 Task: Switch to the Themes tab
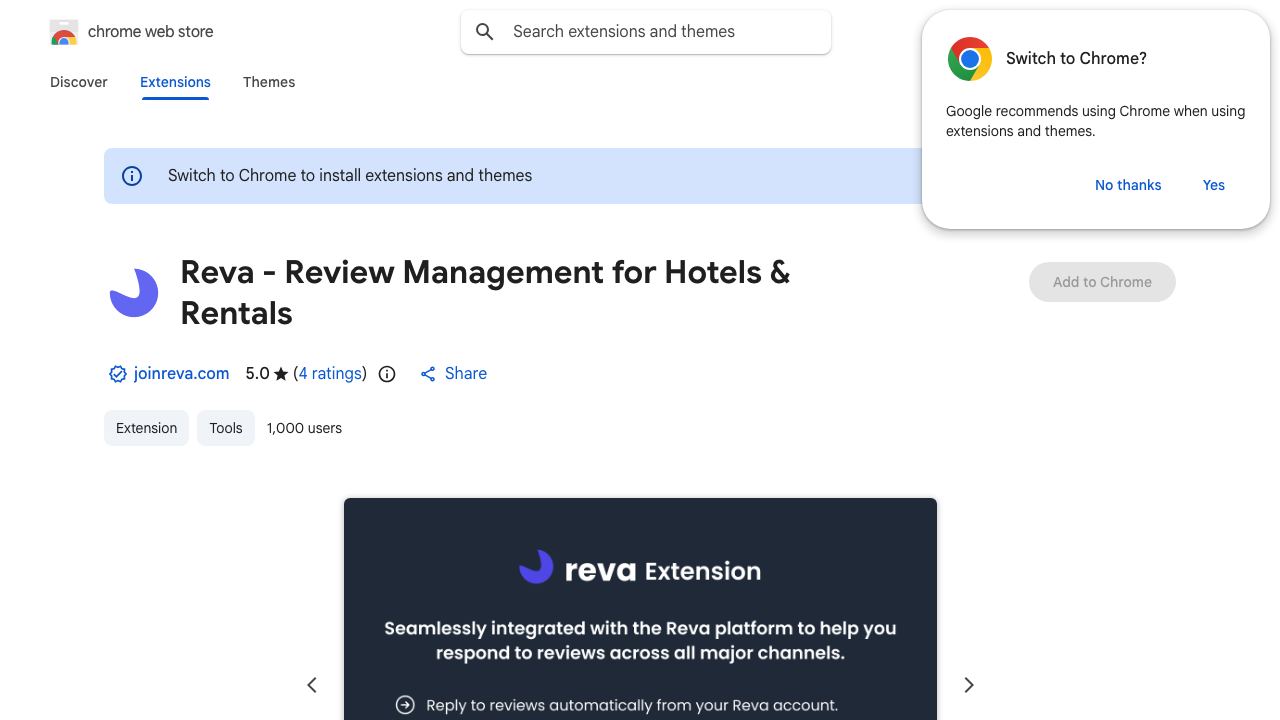[269, 82]
